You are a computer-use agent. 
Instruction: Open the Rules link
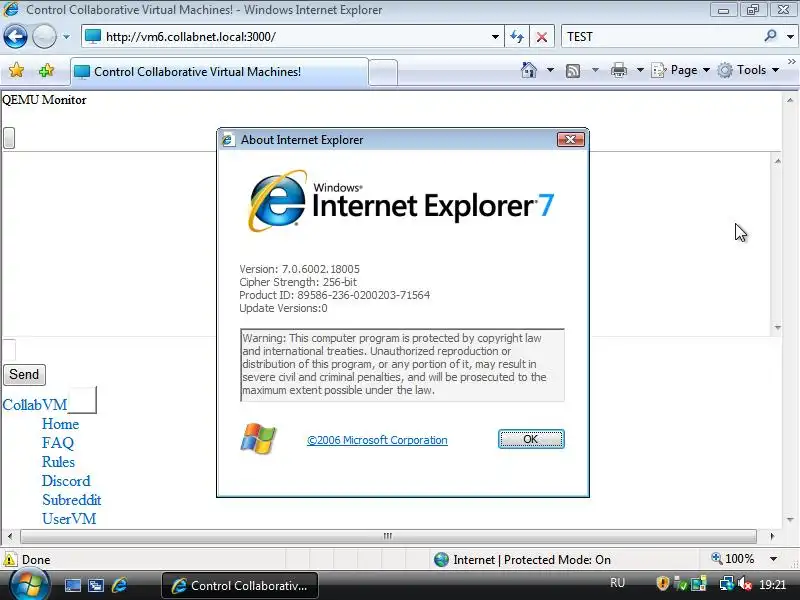[x=58, y=462]
